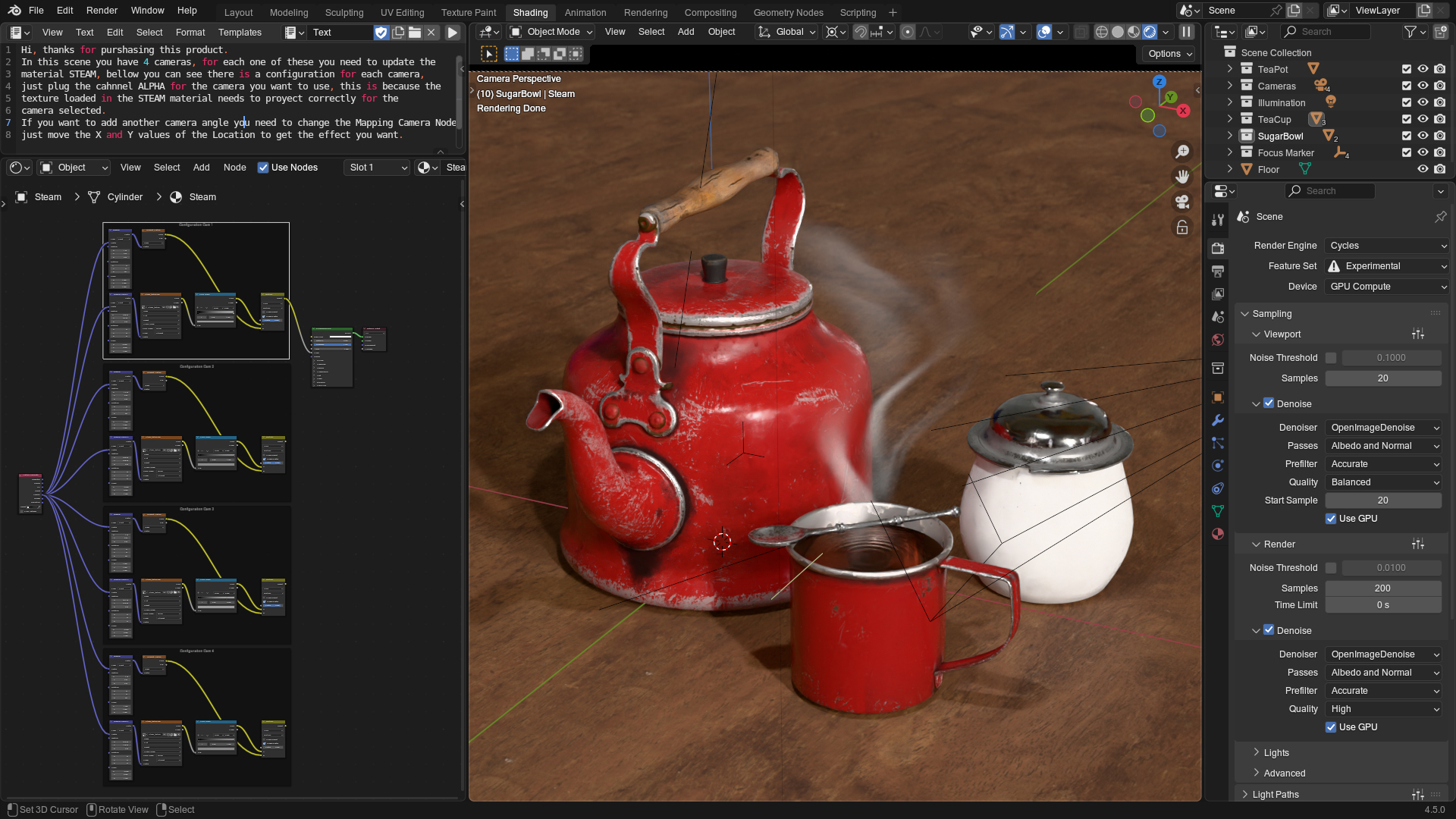The image size is (1456, 819).
Task: Disable the viewport Denoise checkbox
Action: click(x=1269, y=403)
